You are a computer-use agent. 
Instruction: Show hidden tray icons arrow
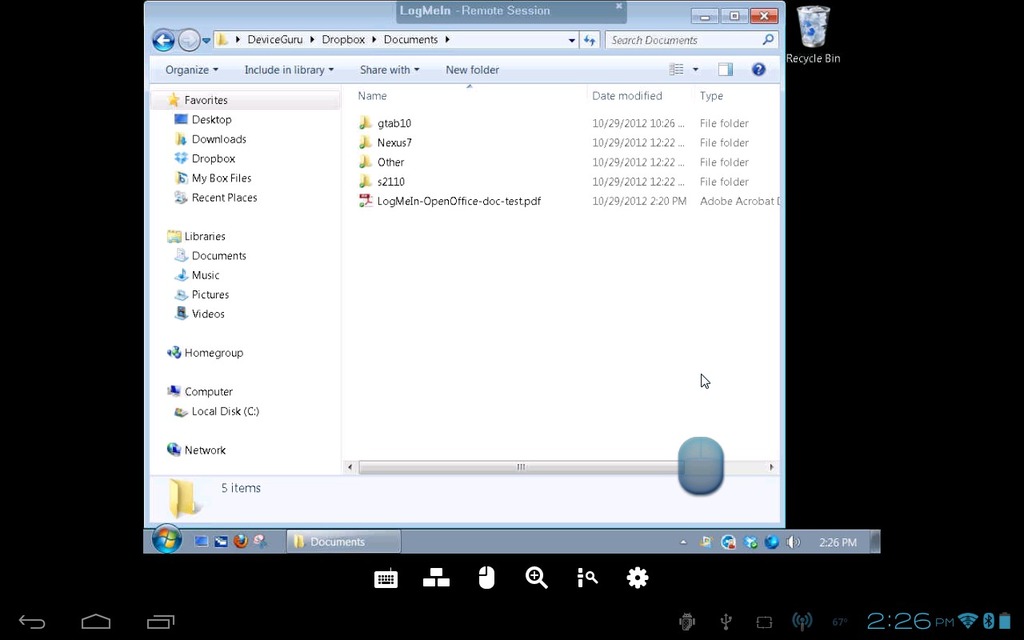click(x=683, y=542)
